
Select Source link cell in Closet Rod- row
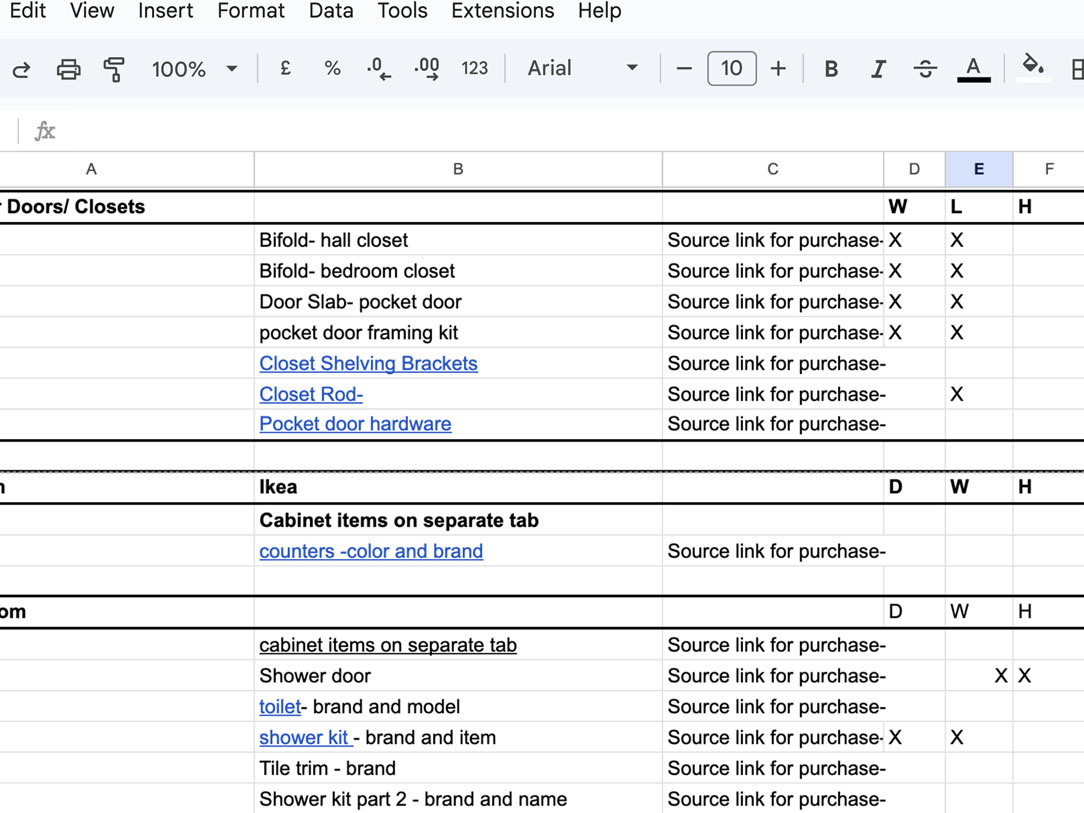coord(773,394)
